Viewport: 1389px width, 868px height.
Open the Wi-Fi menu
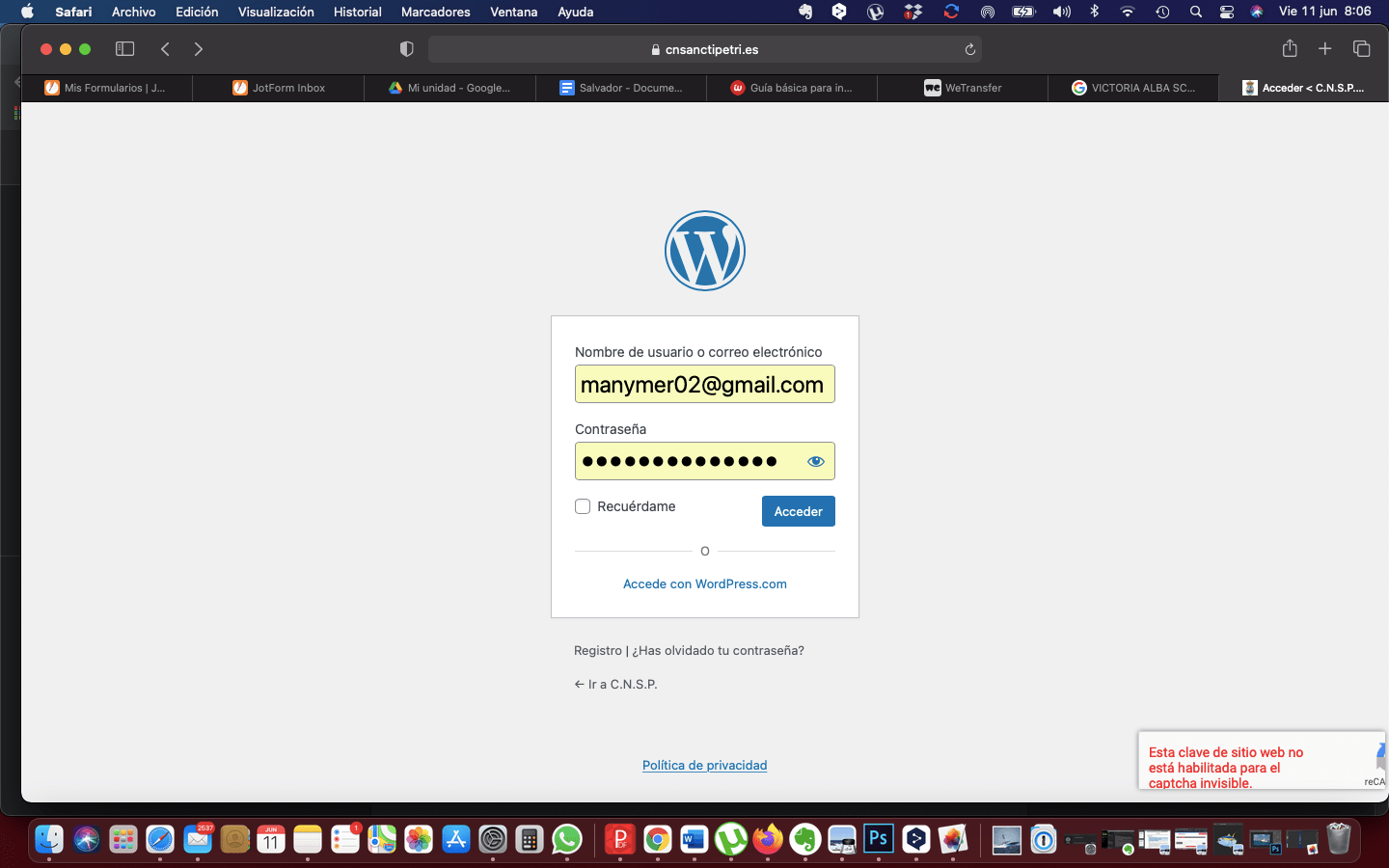point(1128,12)
